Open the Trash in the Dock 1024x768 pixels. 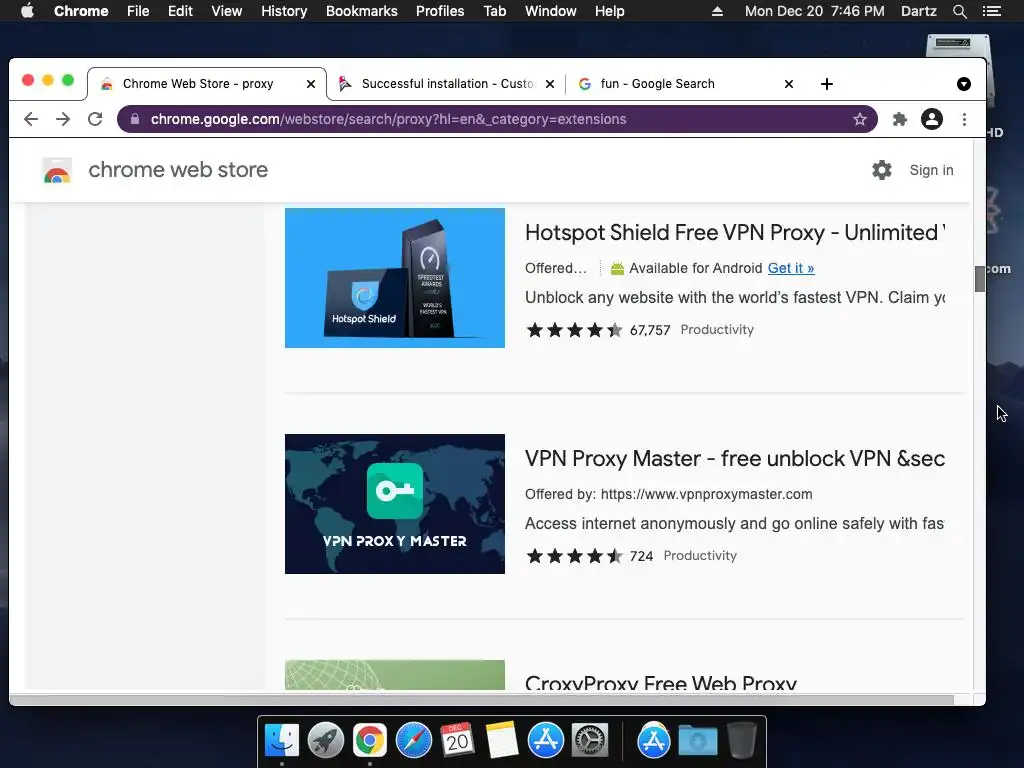pyautogui.click(x=741, y=741)
